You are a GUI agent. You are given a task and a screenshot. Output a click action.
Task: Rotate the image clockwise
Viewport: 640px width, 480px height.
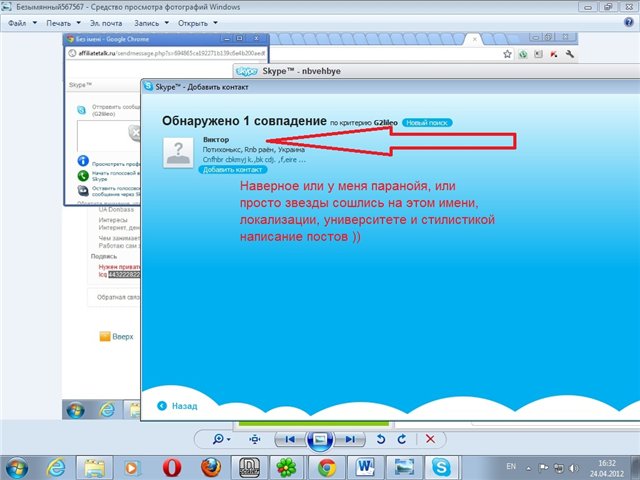(x=400, y=439)
